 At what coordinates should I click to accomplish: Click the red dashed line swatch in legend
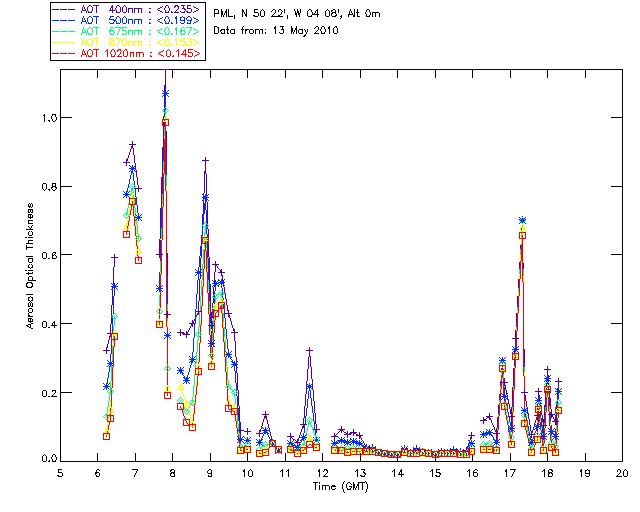tap(64, 53)
